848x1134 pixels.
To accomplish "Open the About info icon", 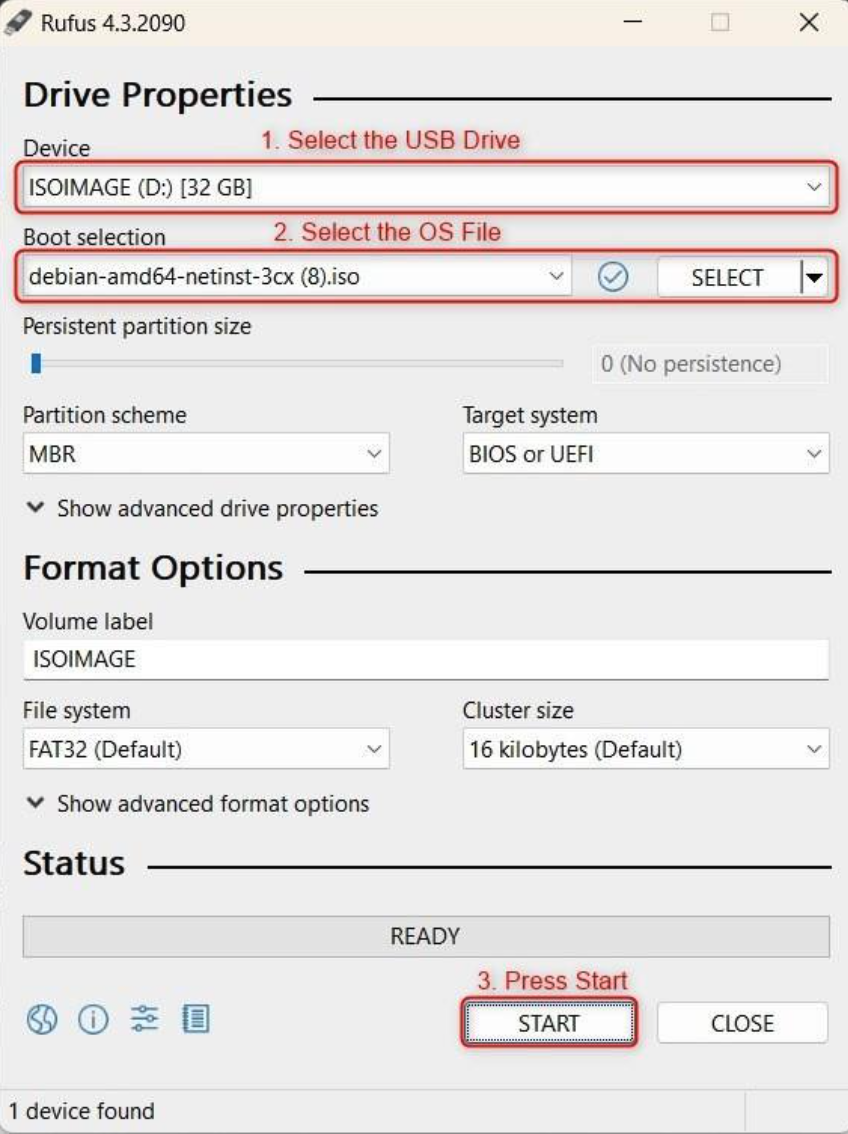I will [93, 1020].
